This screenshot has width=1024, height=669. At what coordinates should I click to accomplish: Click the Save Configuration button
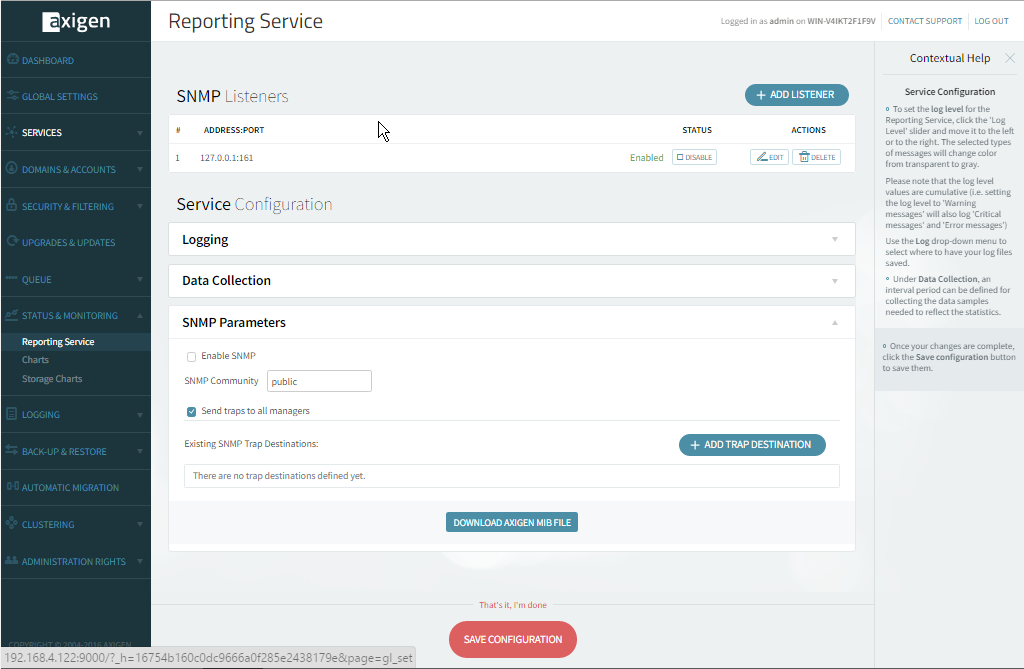click(x=512, y=639)
